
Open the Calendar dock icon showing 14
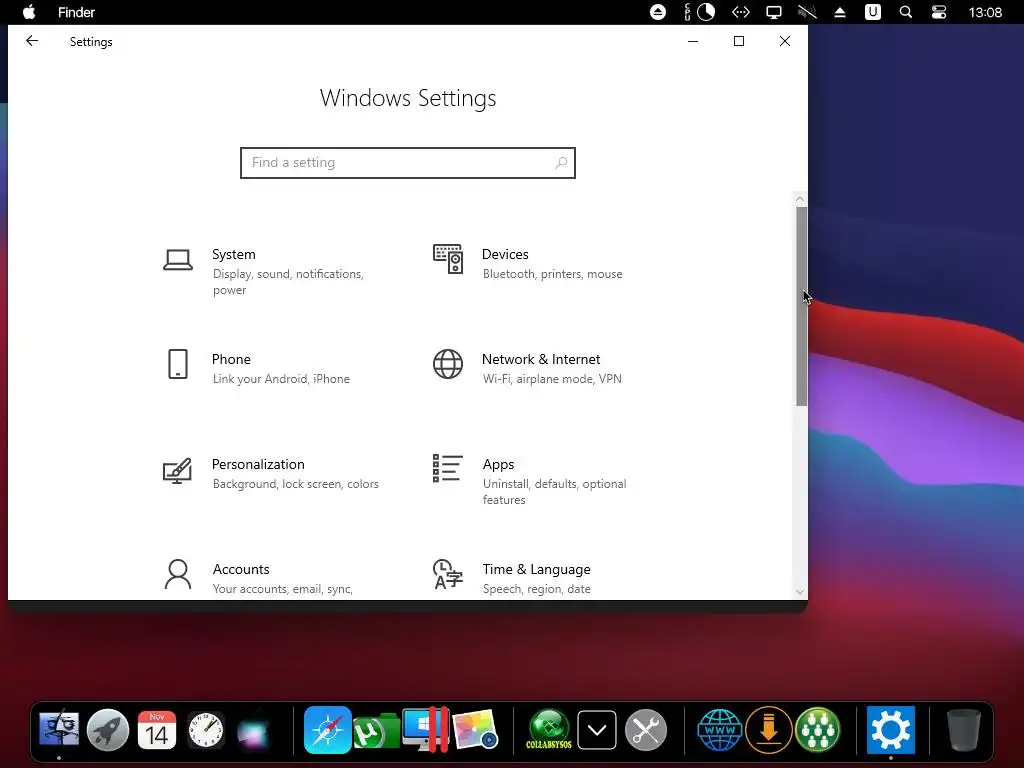click(x=157, y=729)
